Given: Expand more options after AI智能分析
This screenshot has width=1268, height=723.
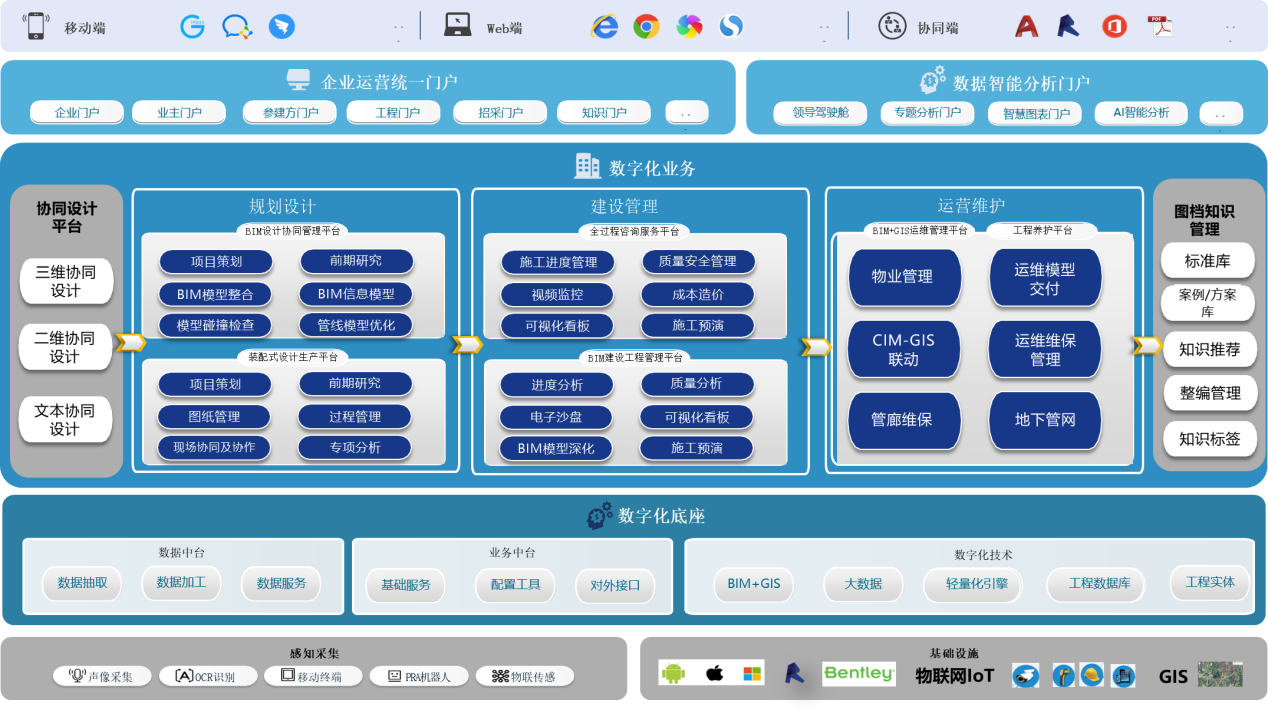Looking at the screenshot, I should (x=1221, y=114).
